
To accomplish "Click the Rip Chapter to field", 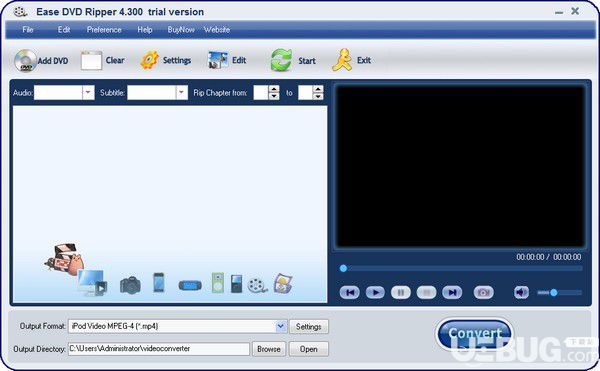I will (x=305, y=93).
